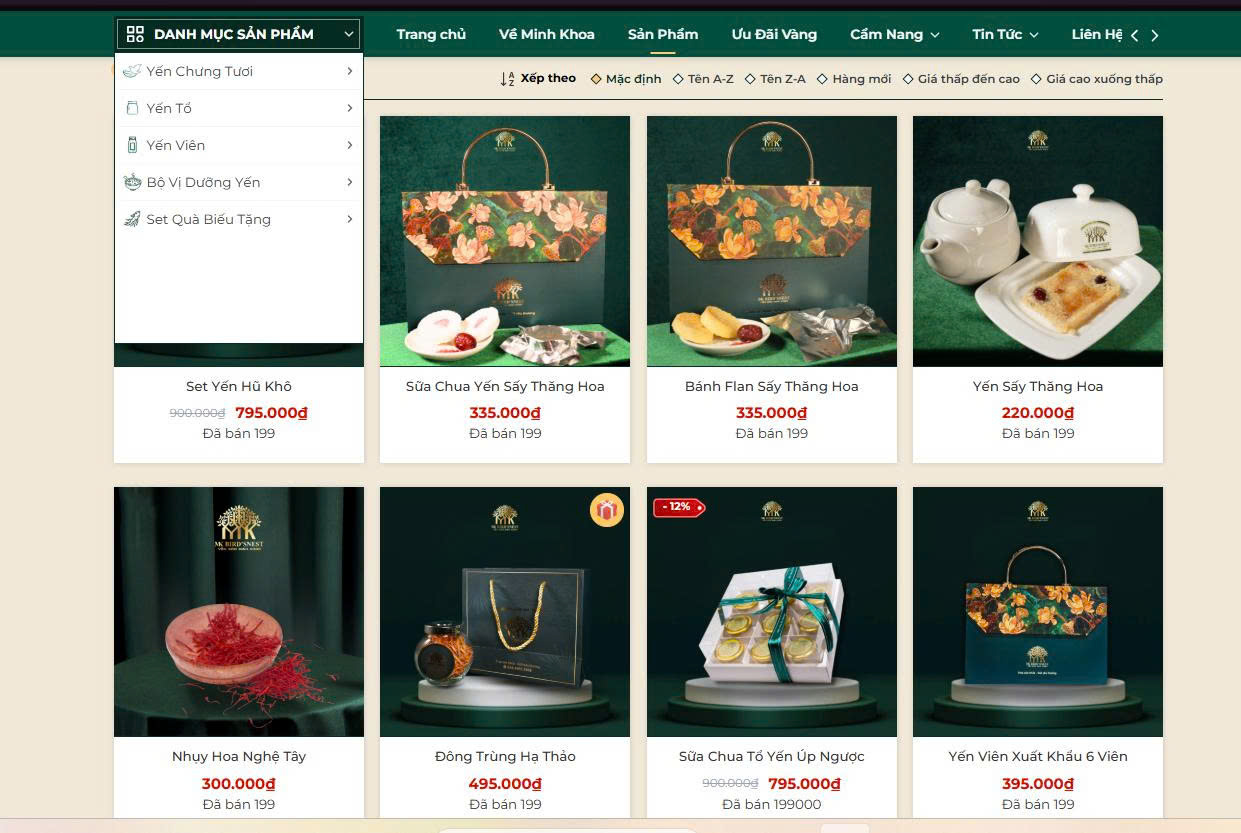The width and height of the screenshot is (1241, 833).
Task: Click the Yến Tổ jar icon
Action: pyautogui.click(x=132, y=108)
